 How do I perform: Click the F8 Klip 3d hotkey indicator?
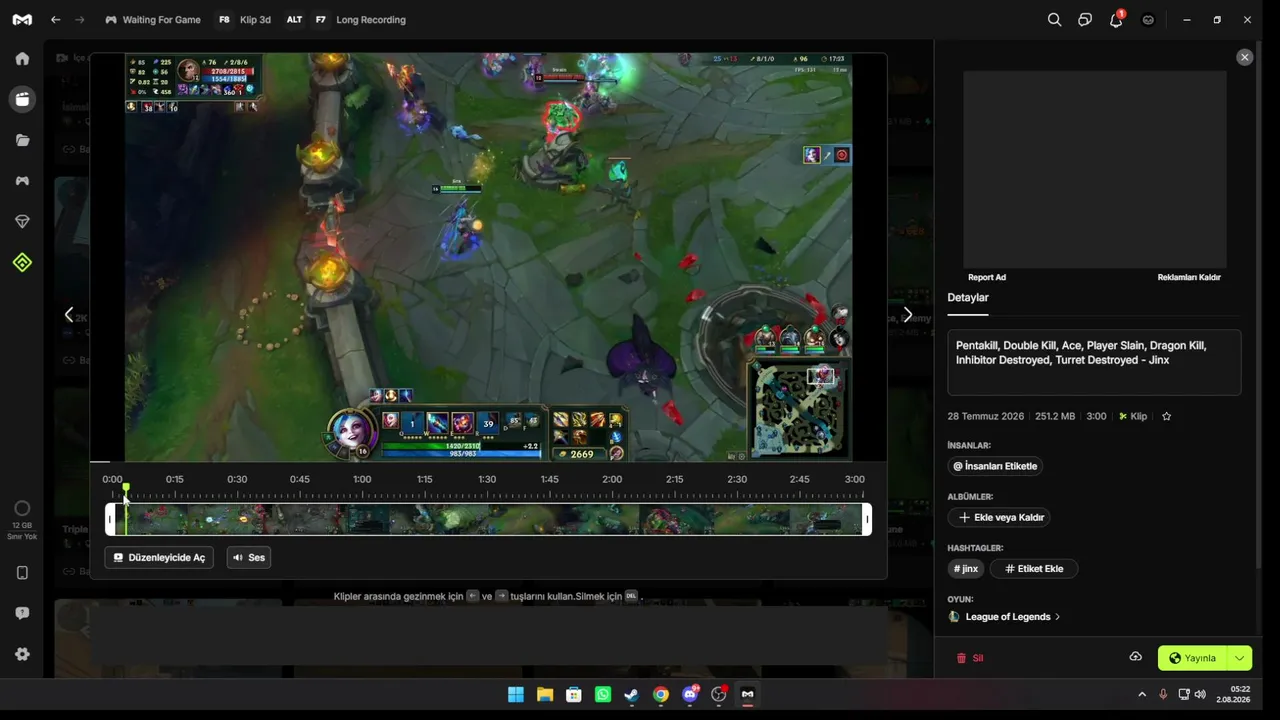pyautogui.click(x=244, y=20)
